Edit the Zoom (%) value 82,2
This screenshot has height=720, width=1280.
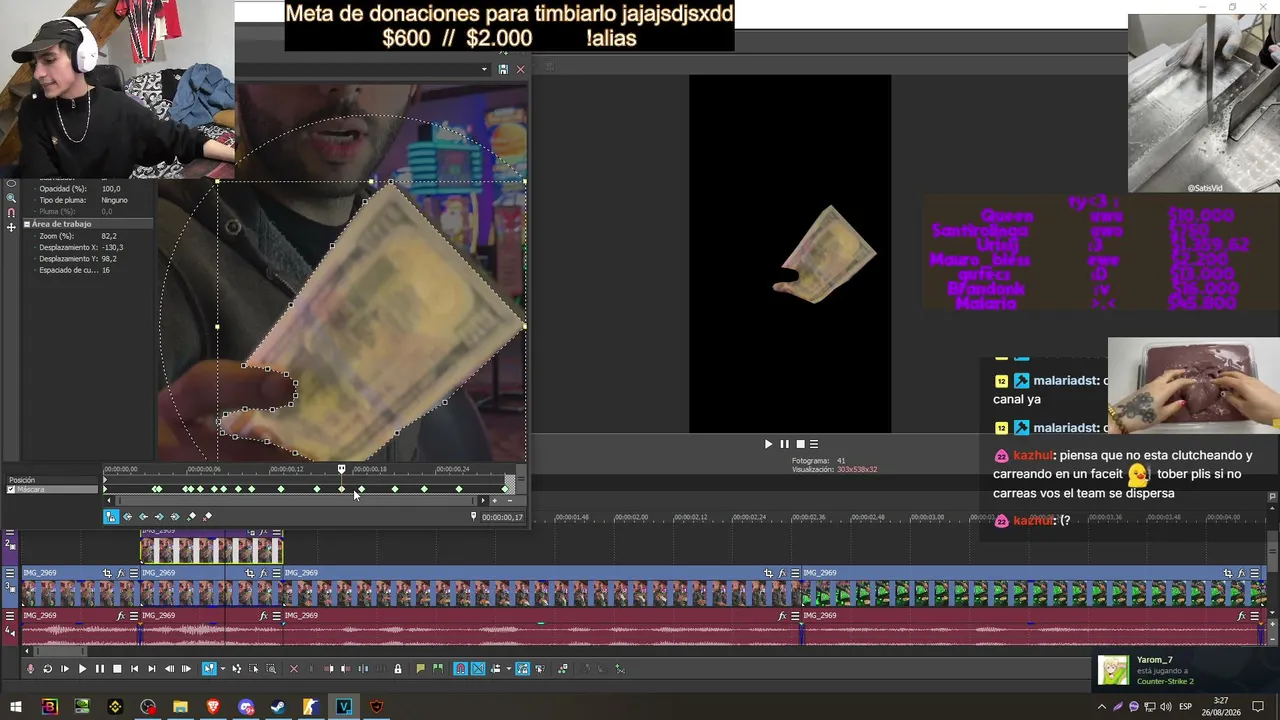pyautogui.click(x=109, y=236)
